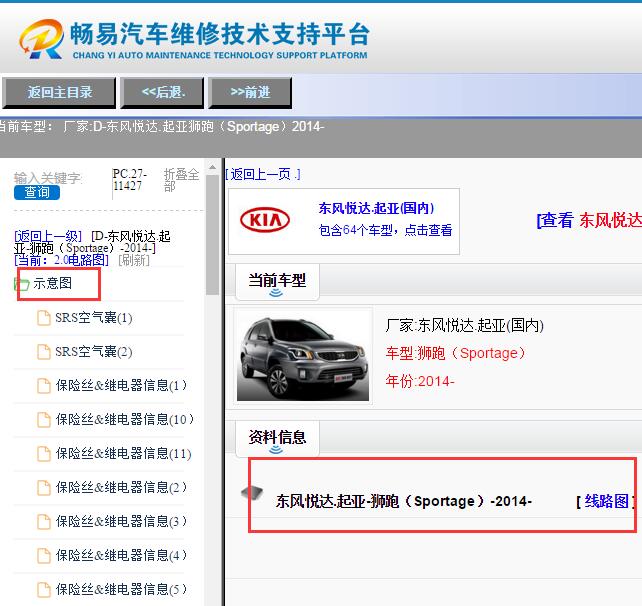This screenshot has height=606, width=642.
Task: Click document icon beside 保险丝&继电器信息(4)
Action: point(44,556)
